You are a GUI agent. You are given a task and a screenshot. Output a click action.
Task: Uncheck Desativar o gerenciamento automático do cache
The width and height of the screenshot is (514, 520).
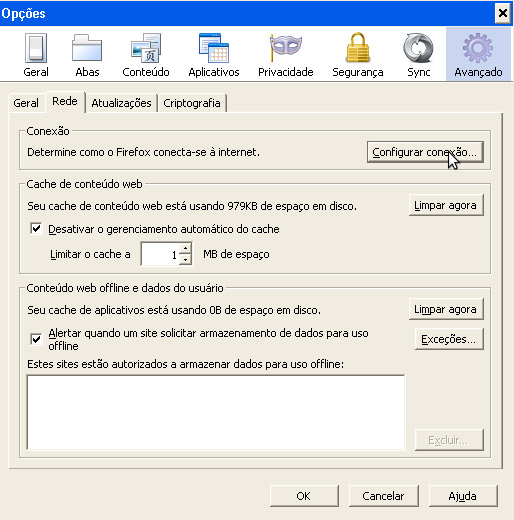[x=36, y=229]
